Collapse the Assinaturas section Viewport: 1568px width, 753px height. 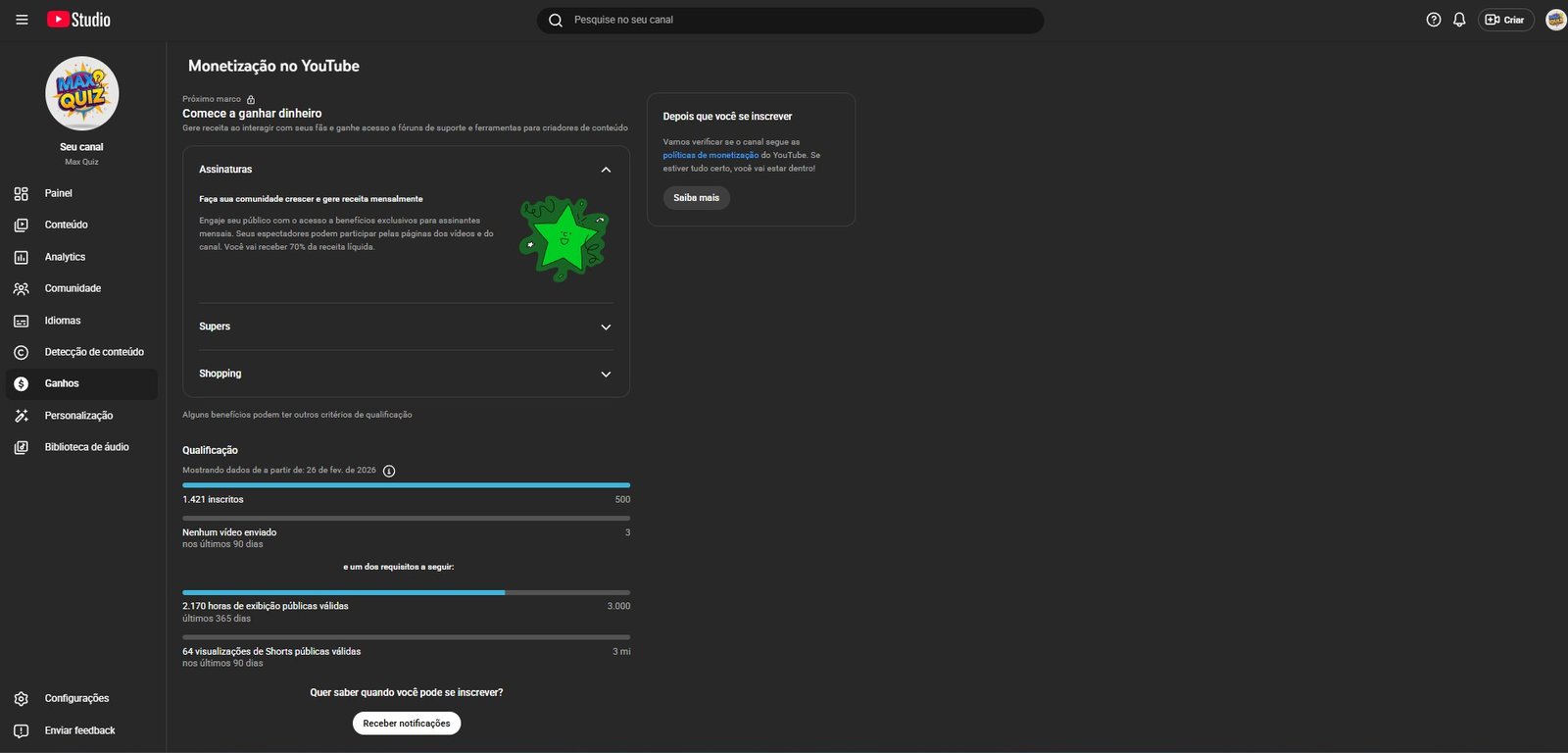(606, 170)
